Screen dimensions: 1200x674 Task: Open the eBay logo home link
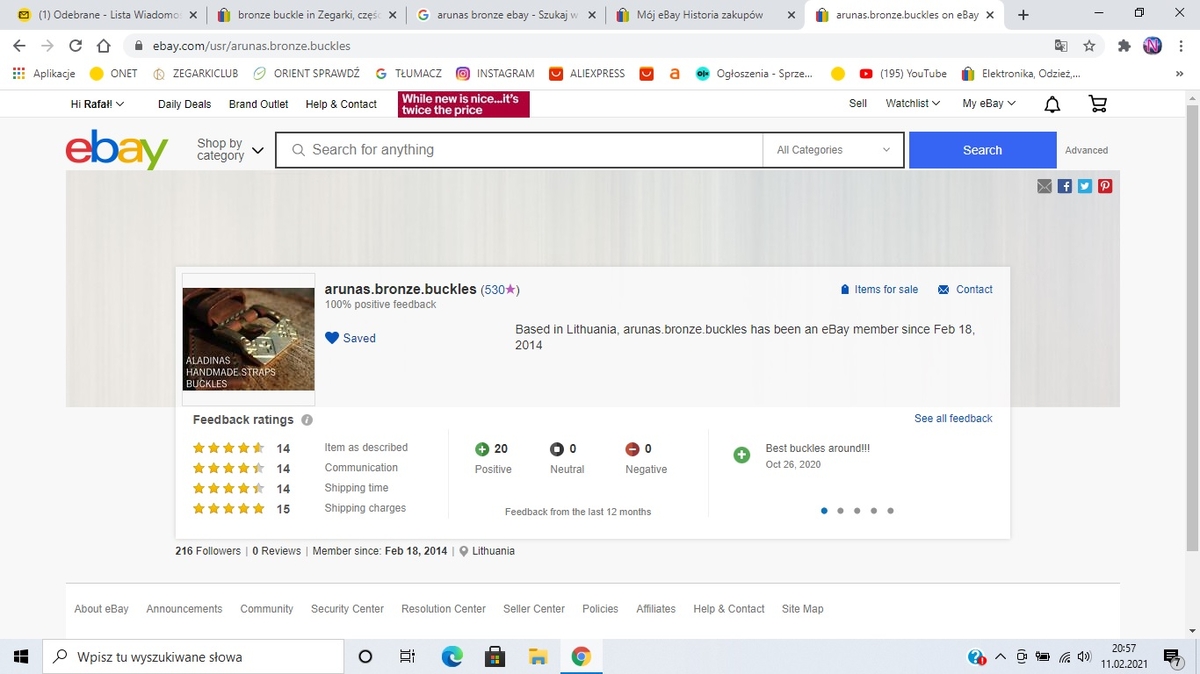pyautogui.click(x=117, y=149)
